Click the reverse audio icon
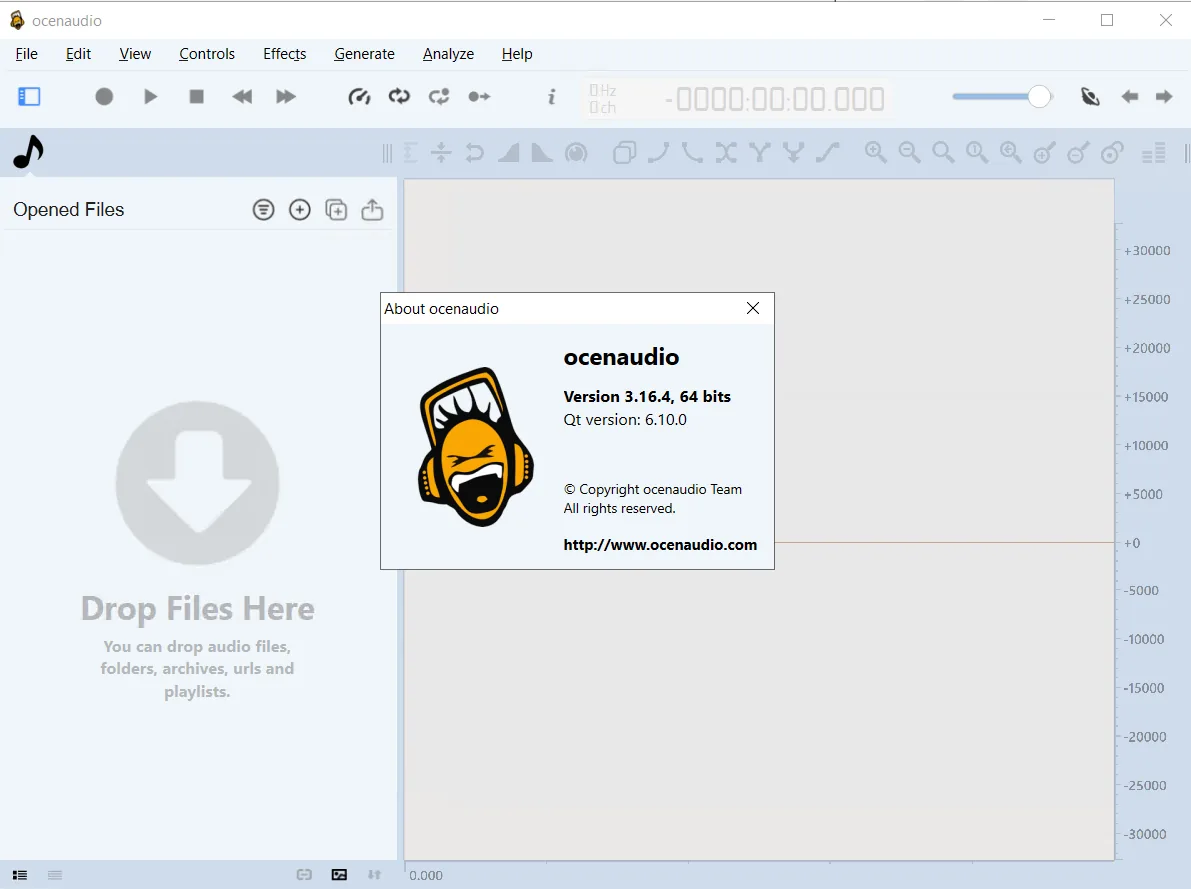1191x889 pixels. point(475,153)
